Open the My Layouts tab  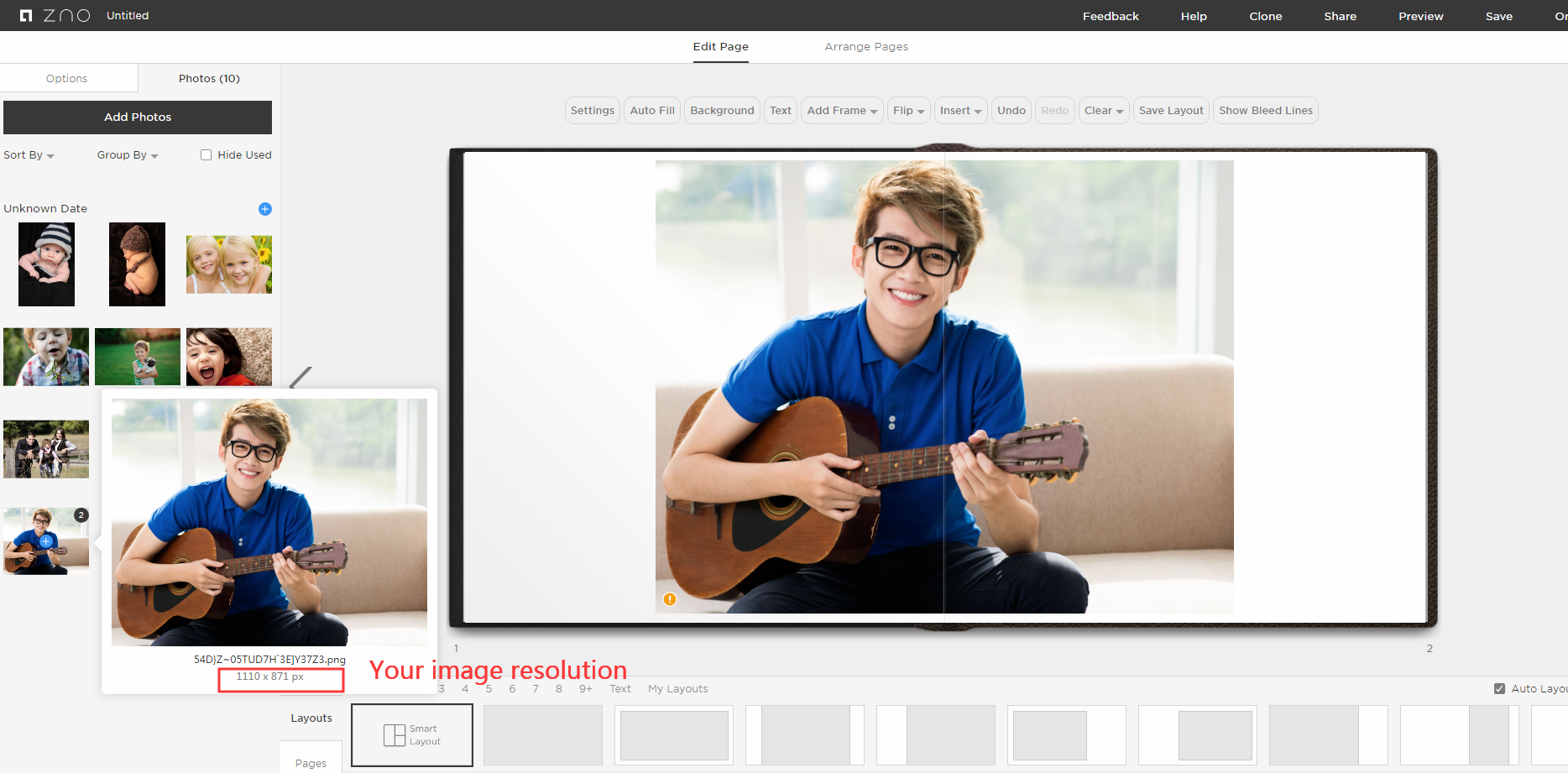tap(678, 689)
